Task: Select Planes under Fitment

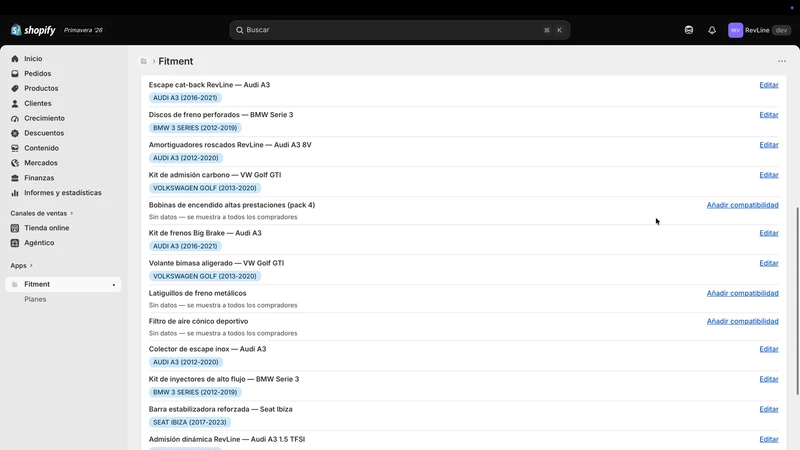Action: point(35,299)
